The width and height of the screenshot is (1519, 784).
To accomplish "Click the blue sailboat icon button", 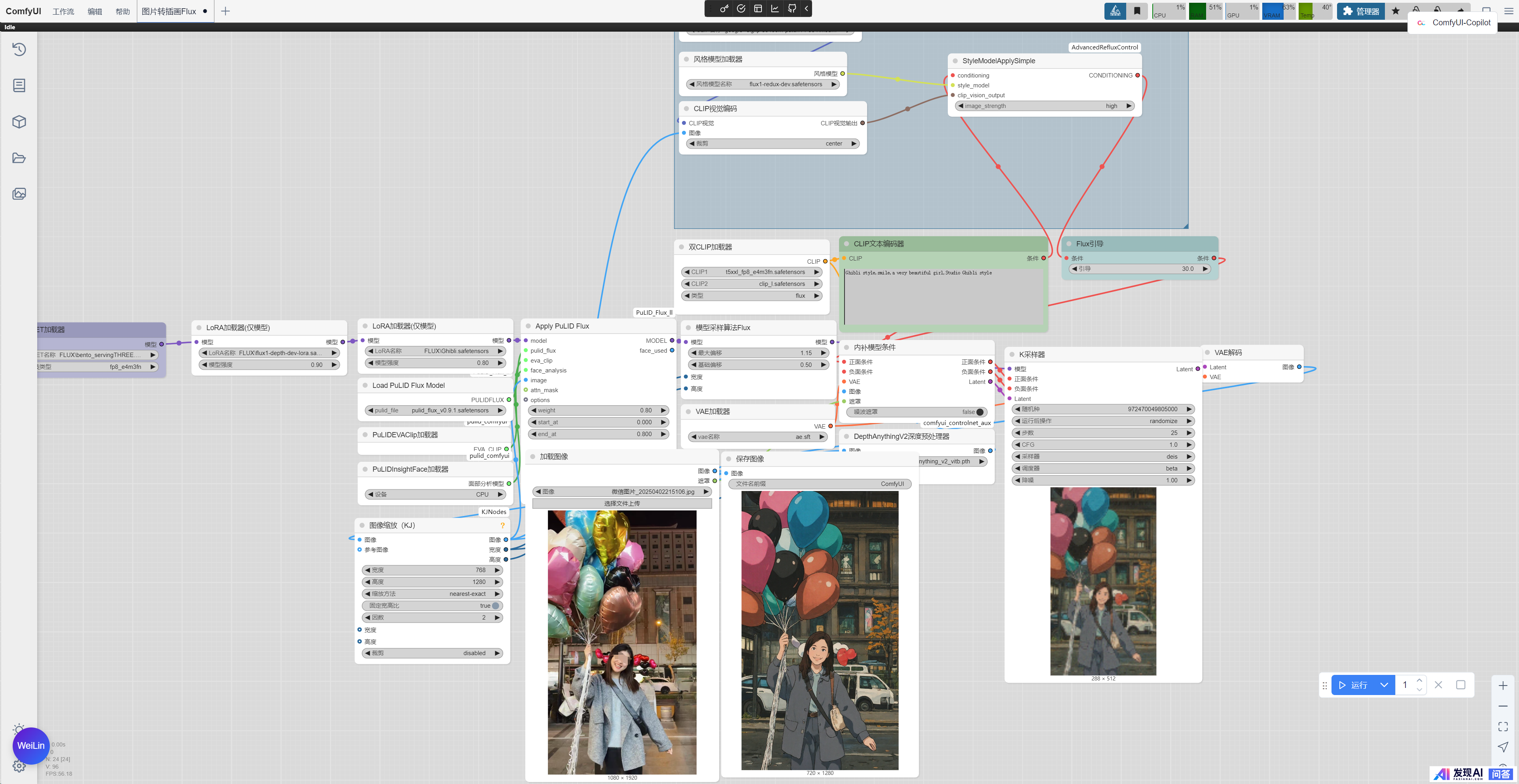I will tap(1115, 11).
